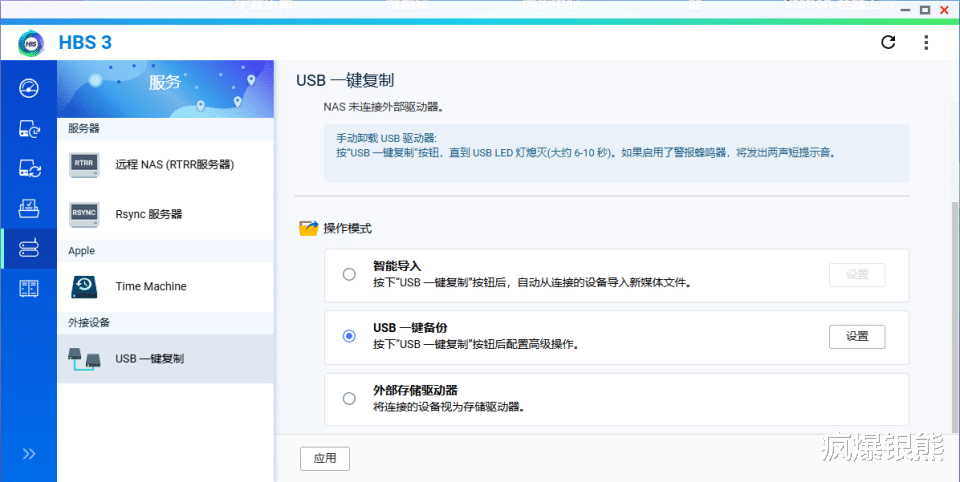Open Time Machine service
960x482 pixels.
coord(165,286)
